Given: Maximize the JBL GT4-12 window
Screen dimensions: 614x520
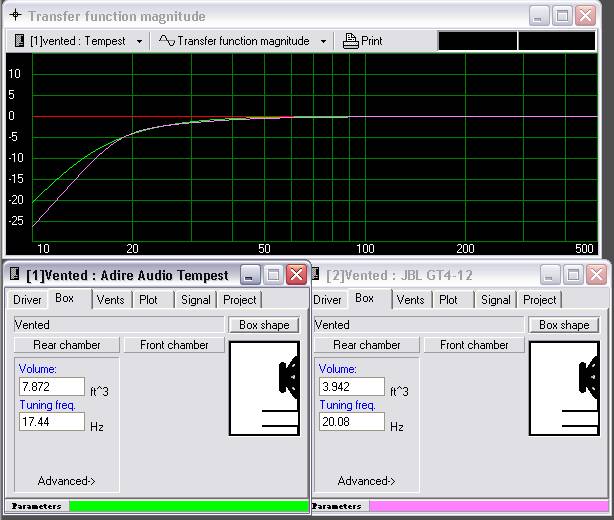Looking at the screenshot, I should (x=573, y=274).
